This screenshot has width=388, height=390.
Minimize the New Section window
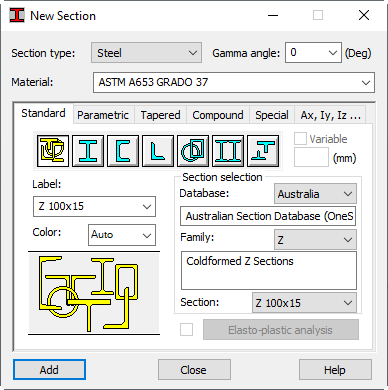pyautogui.click(x=273, y=15)
